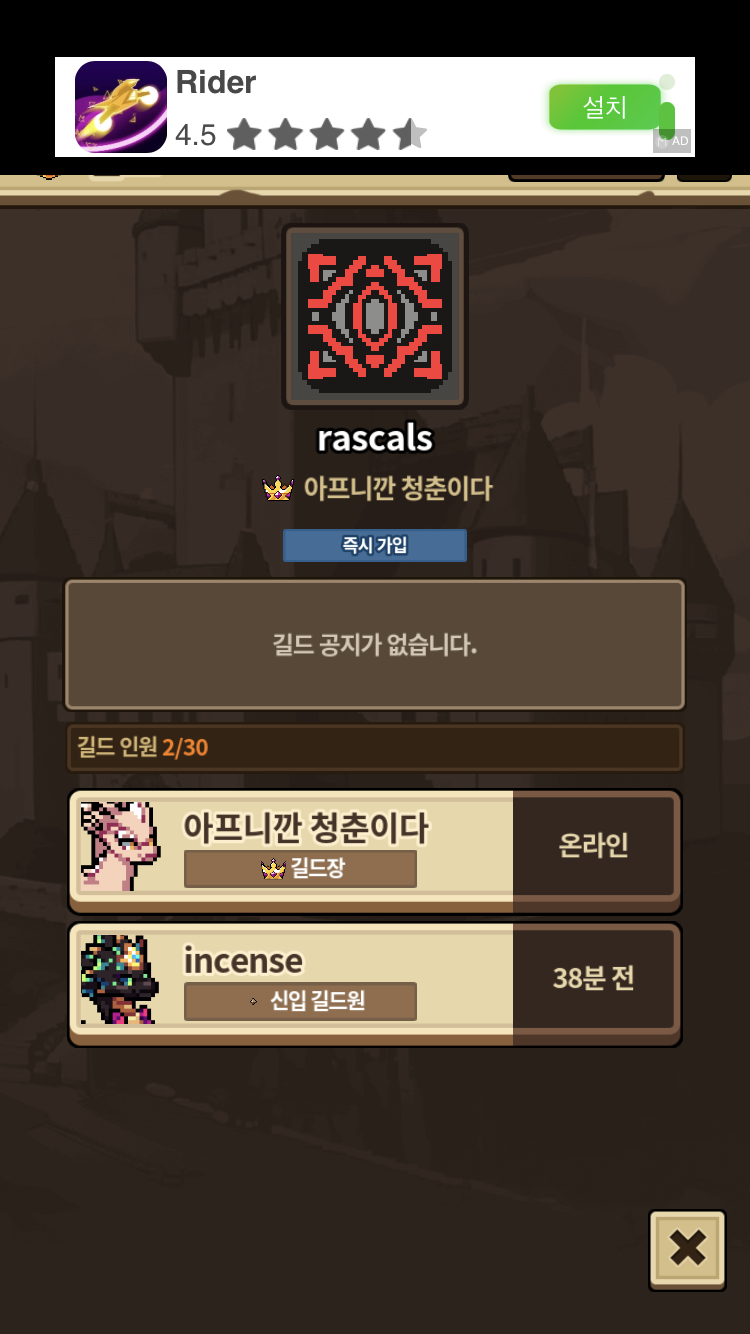Tap the 길드장 role badge

(300, 869)
